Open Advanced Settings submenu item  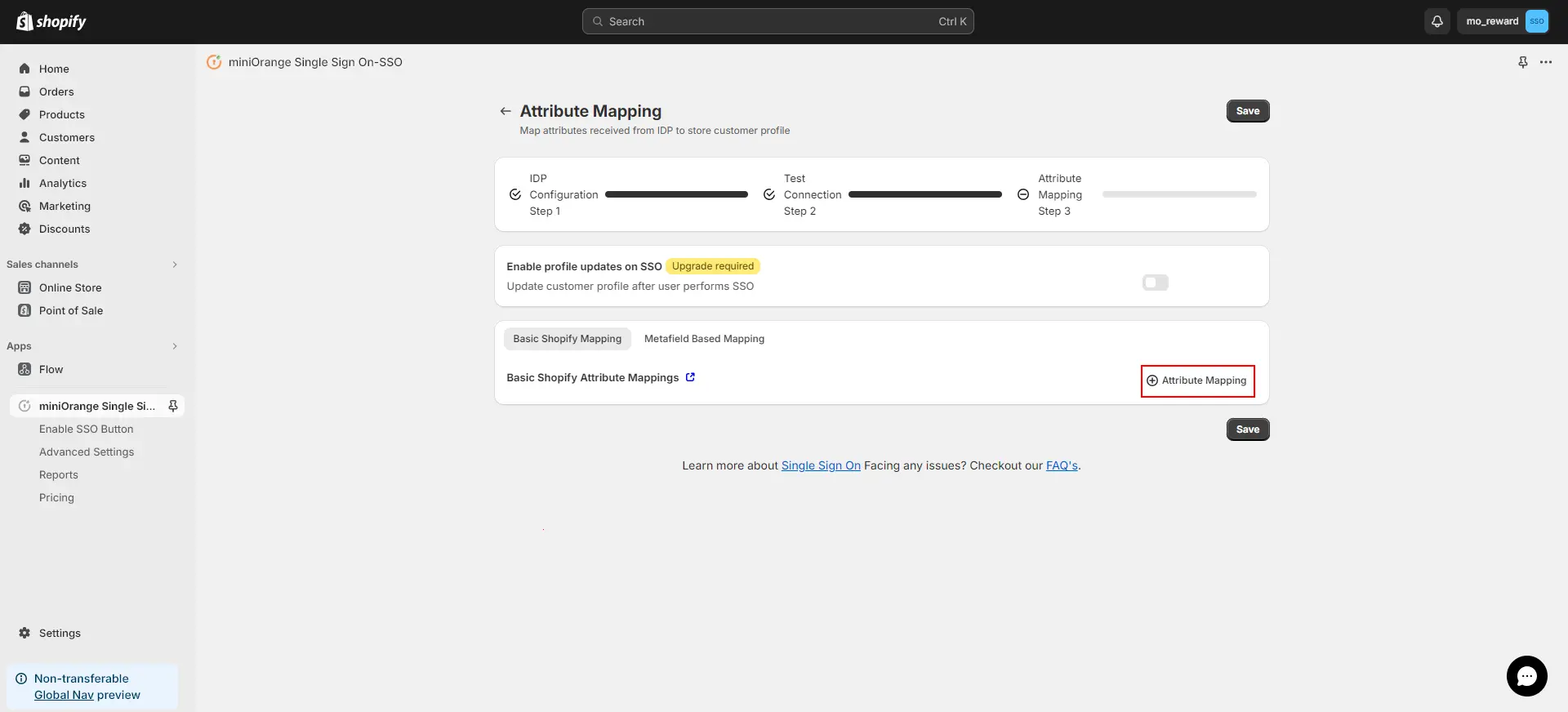[87, 452]
